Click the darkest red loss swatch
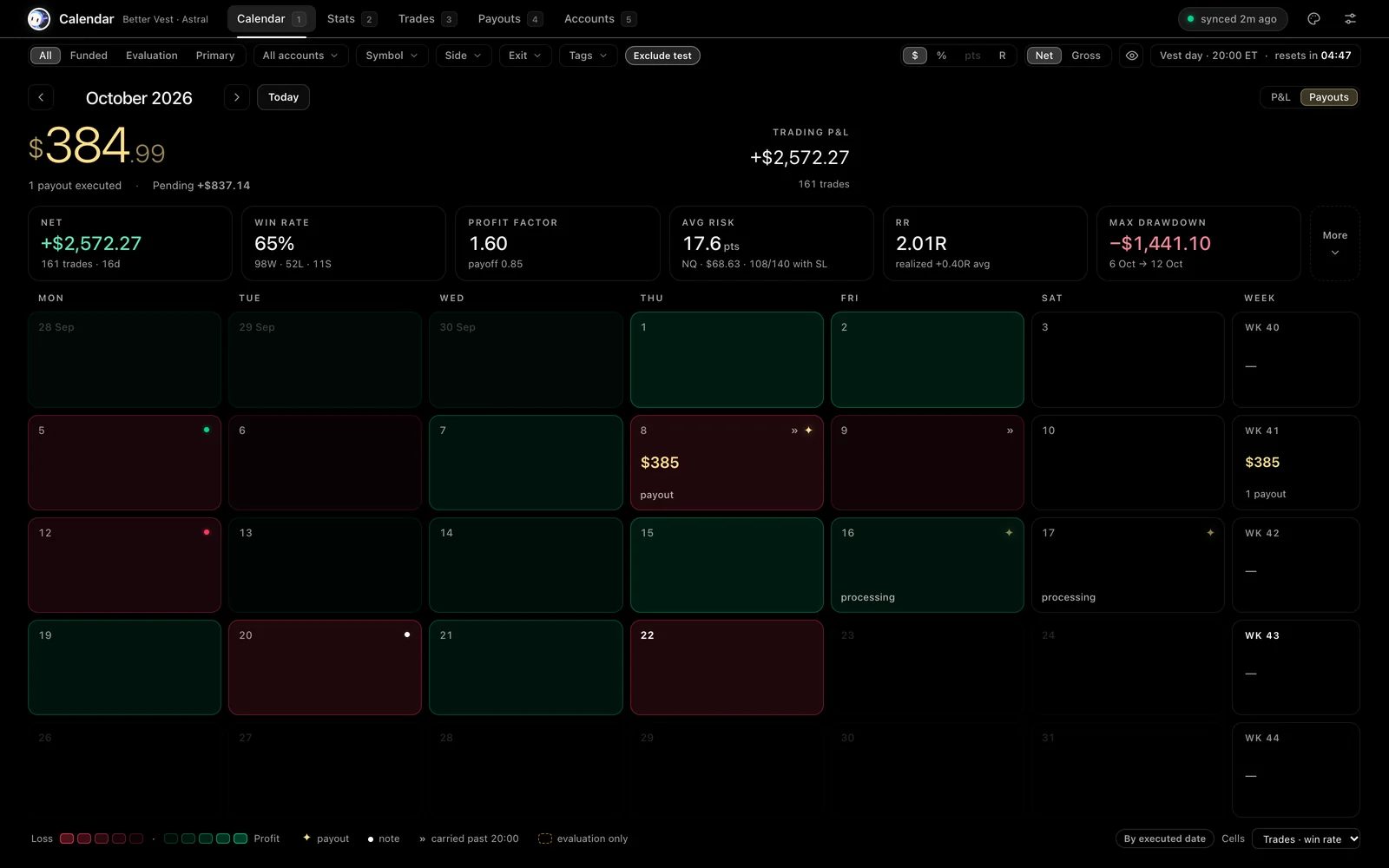This screenshot has height=868, width=1389. click(136, 838)
